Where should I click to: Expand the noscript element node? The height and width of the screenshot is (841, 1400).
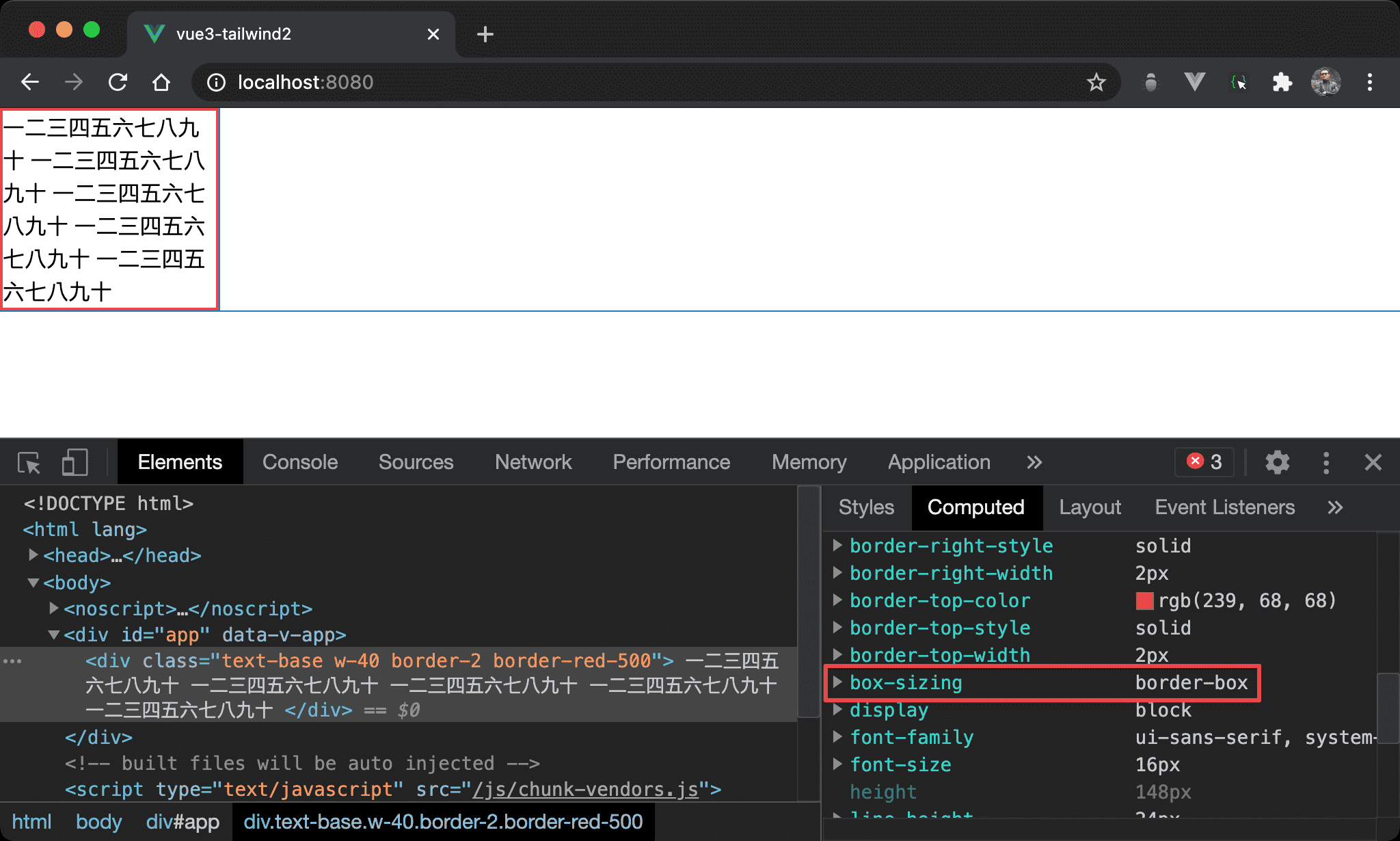point(54,608)
